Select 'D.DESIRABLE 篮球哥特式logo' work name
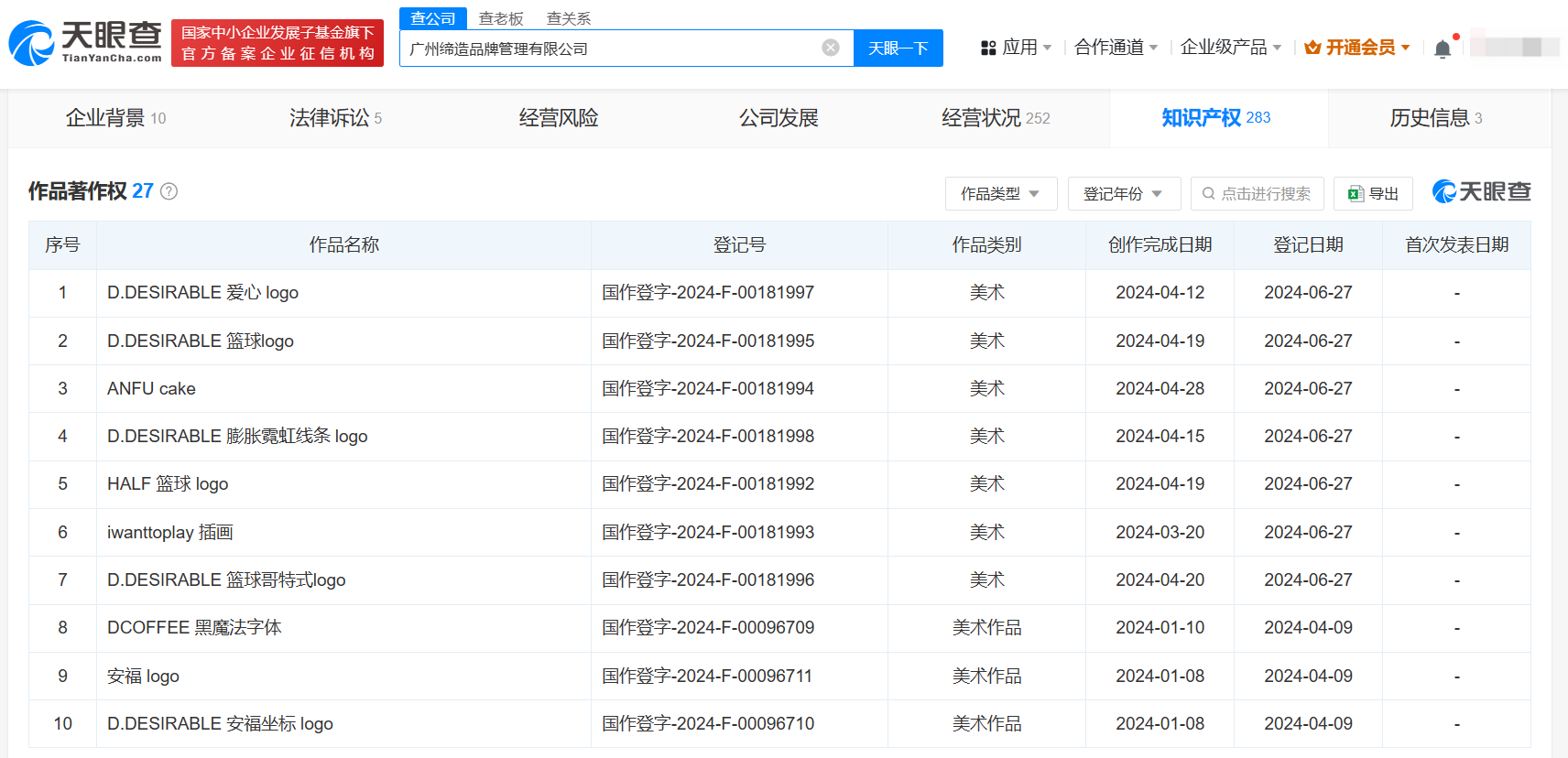 point(226,580)
